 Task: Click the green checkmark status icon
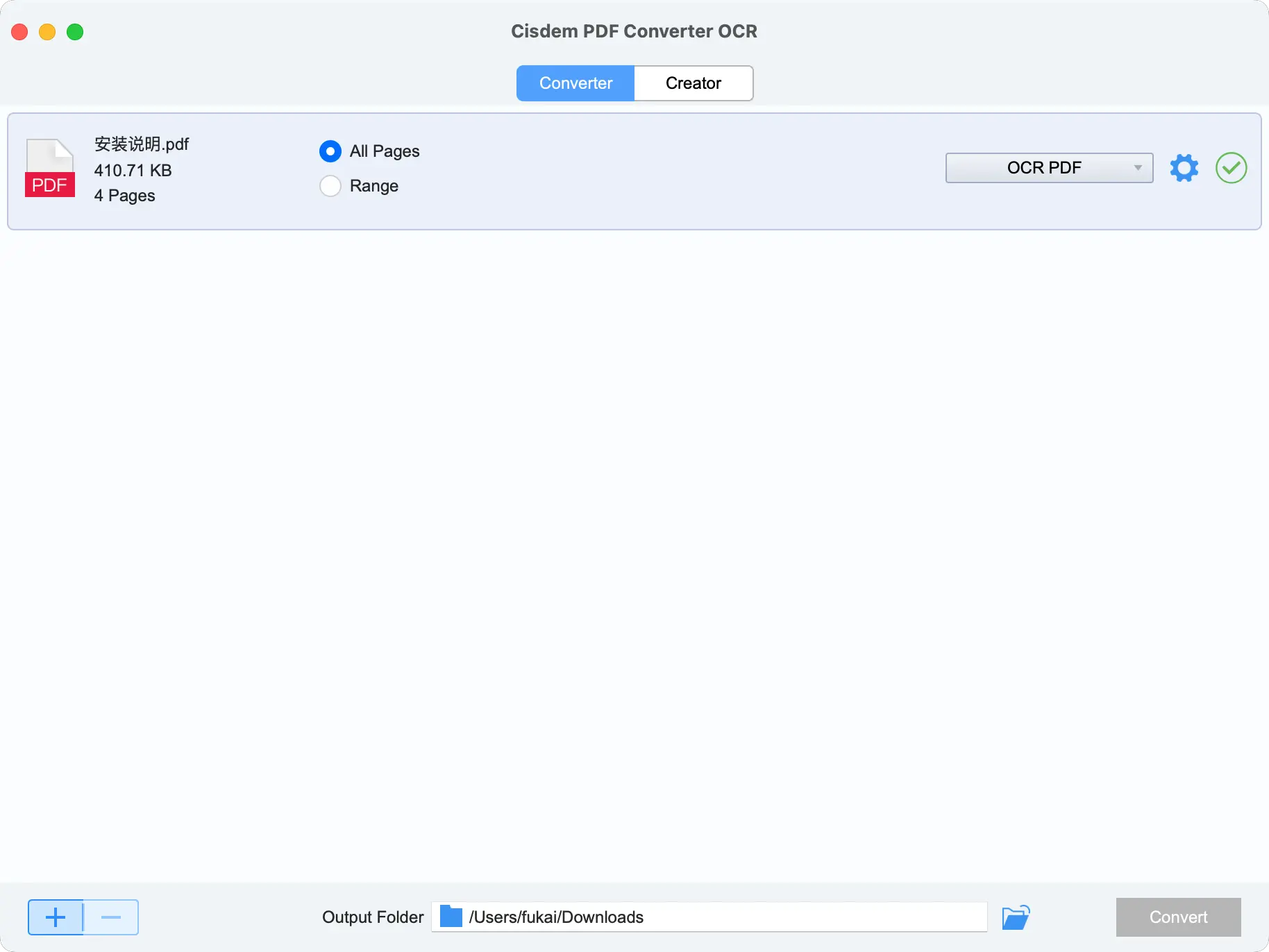coord(1231,168)
